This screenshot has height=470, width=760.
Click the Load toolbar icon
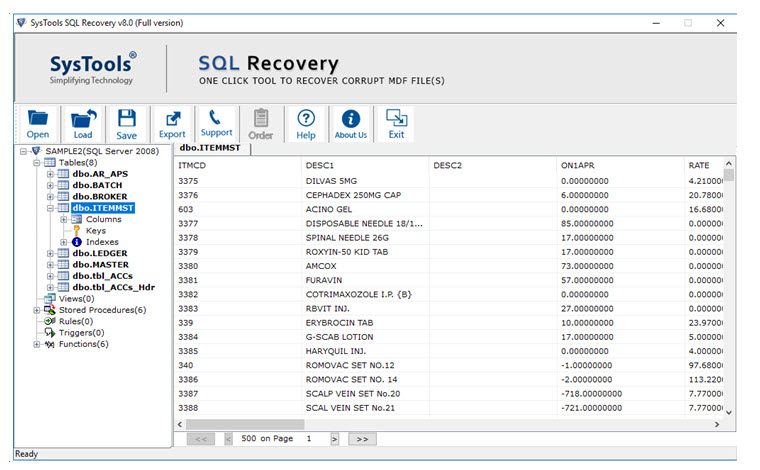tap(83, 124)
